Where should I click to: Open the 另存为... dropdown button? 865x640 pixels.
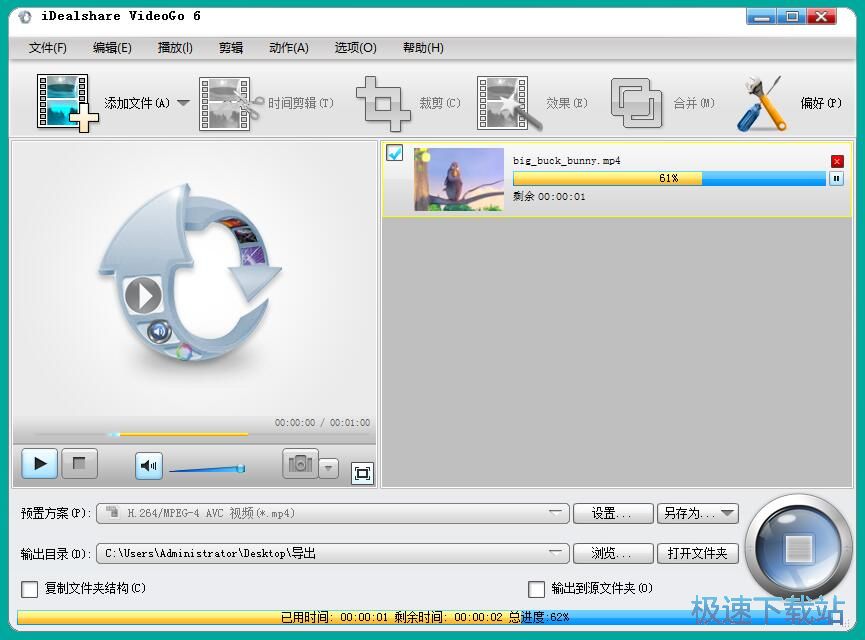point(697,513)
